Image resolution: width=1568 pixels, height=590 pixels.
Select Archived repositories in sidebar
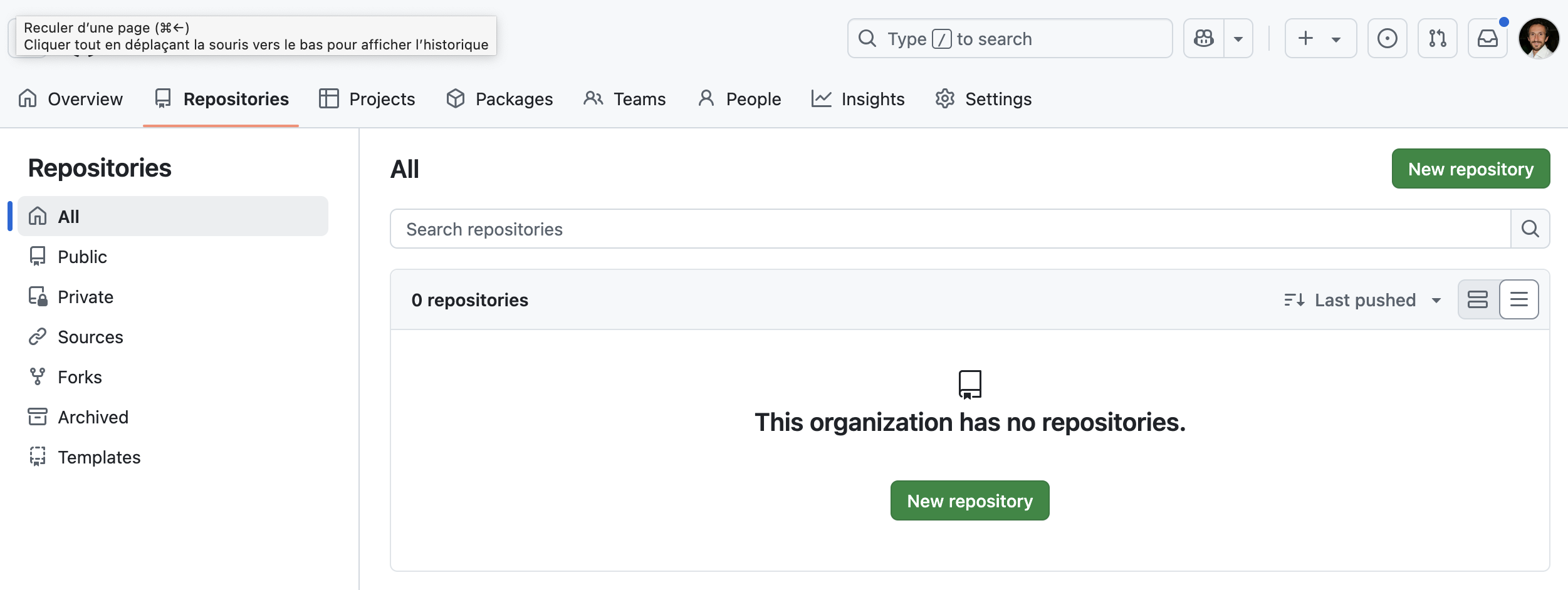(93, 417)
